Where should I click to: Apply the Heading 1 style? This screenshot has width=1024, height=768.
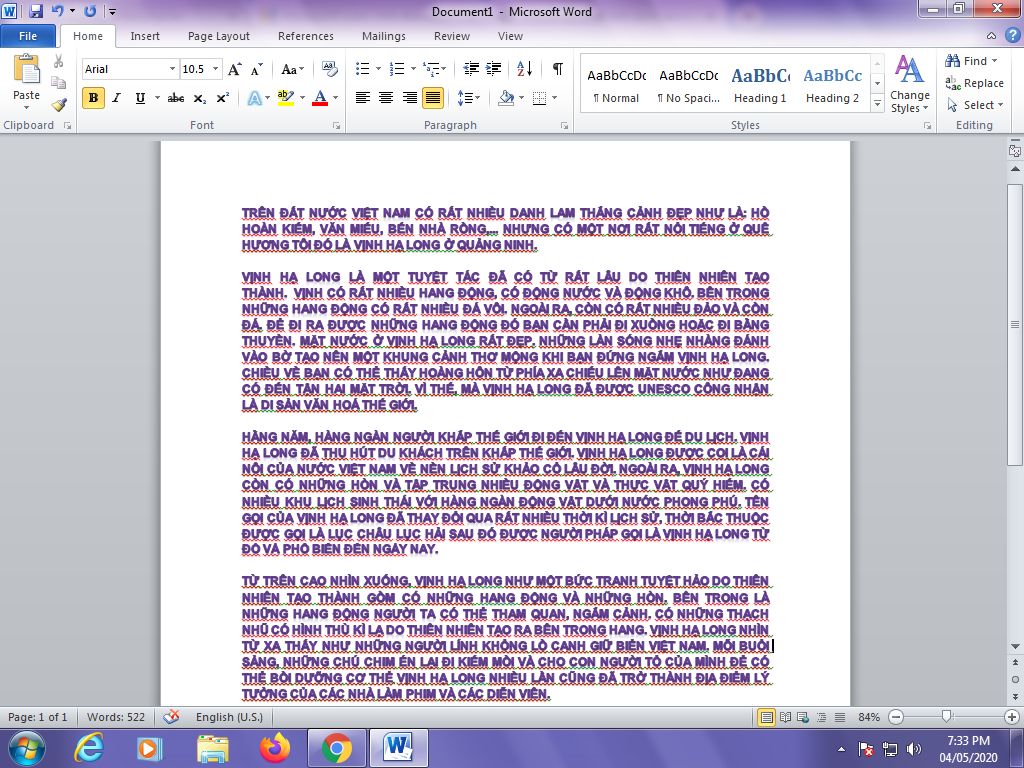(x=760, y=85)
